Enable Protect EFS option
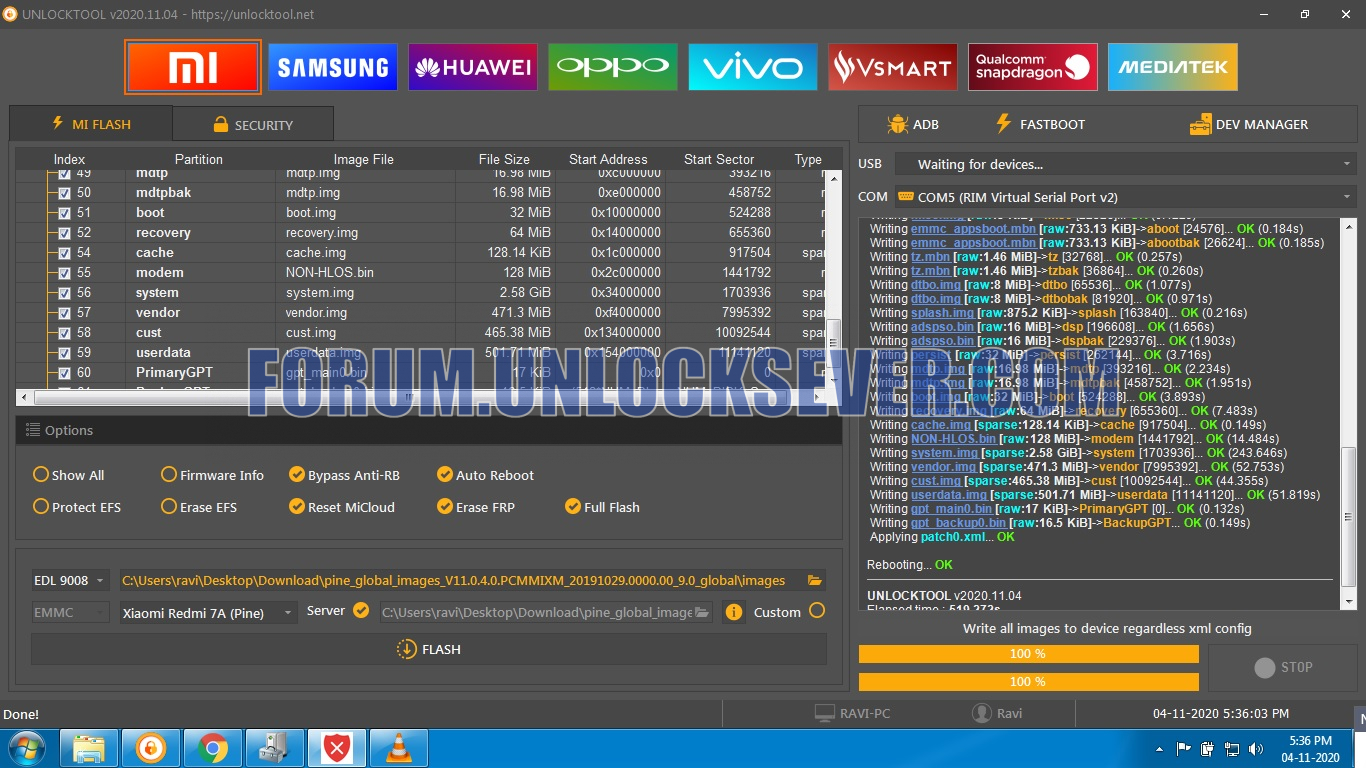 [76, 507]
